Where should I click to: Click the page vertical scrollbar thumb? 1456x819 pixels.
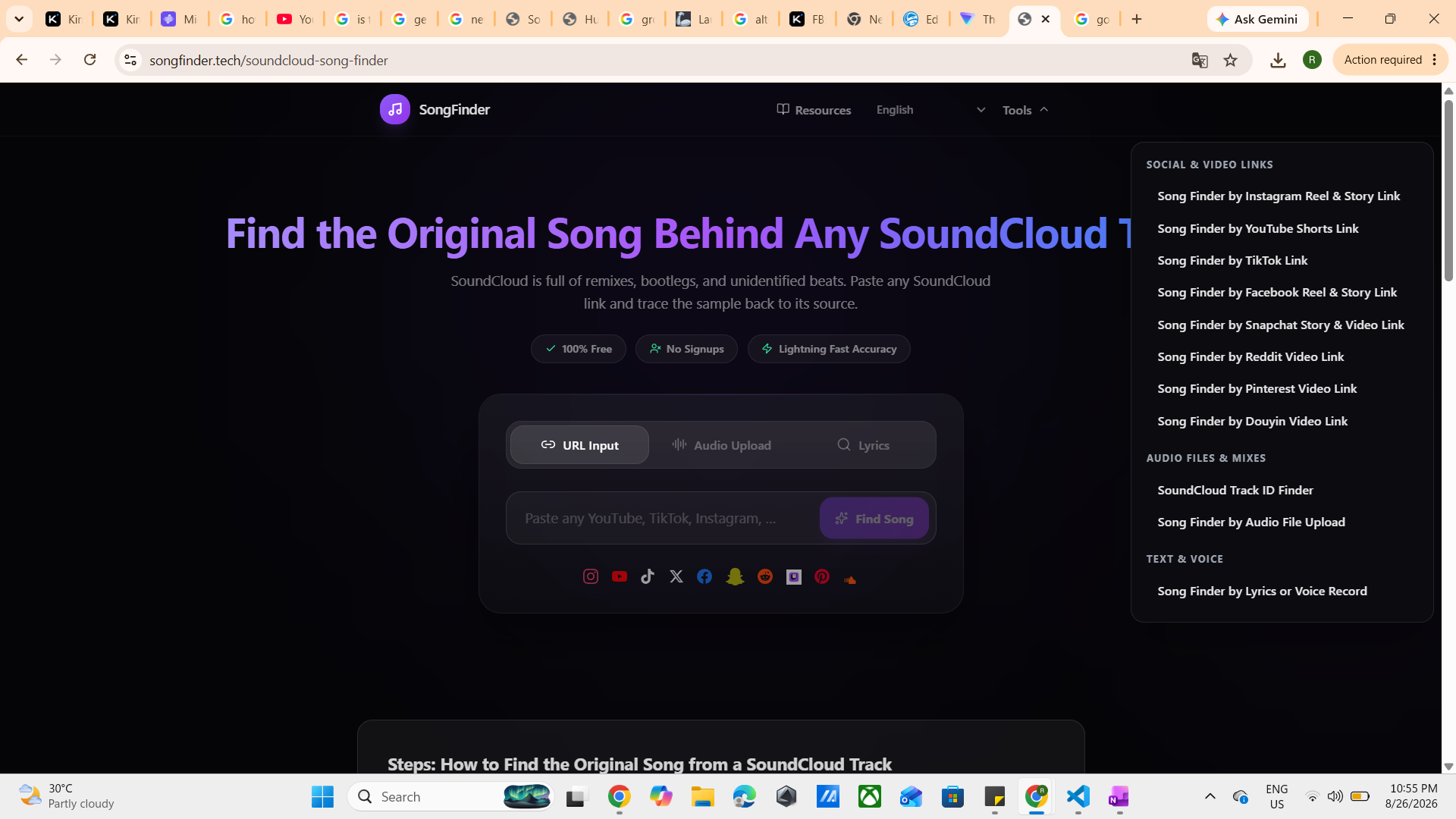point(1448,190)
